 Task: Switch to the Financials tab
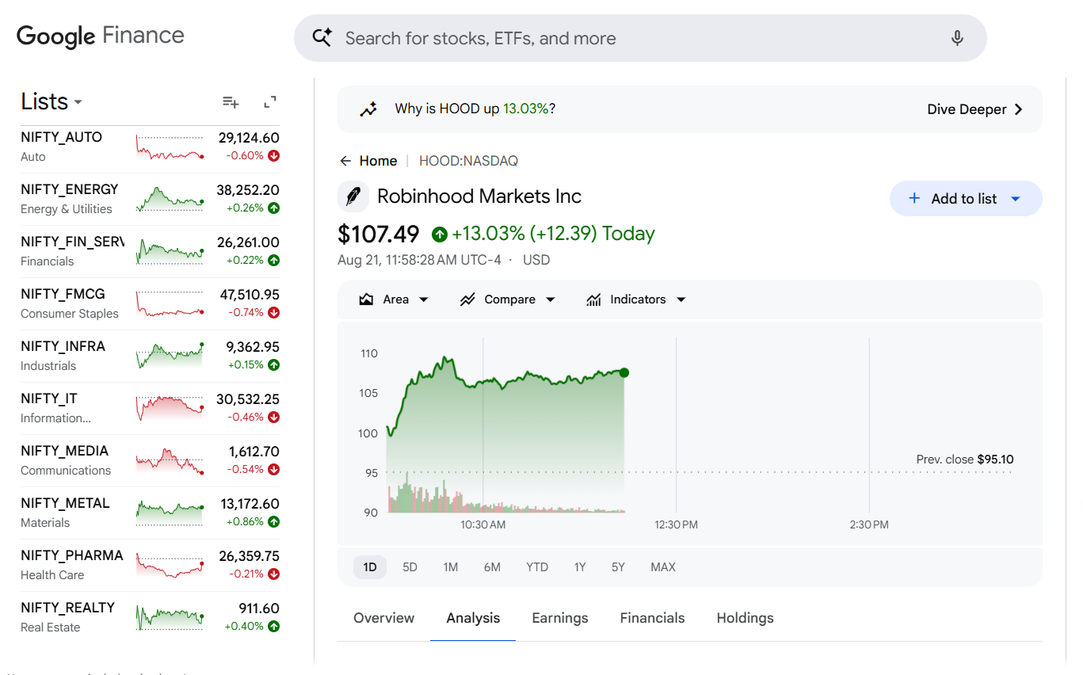652,618
